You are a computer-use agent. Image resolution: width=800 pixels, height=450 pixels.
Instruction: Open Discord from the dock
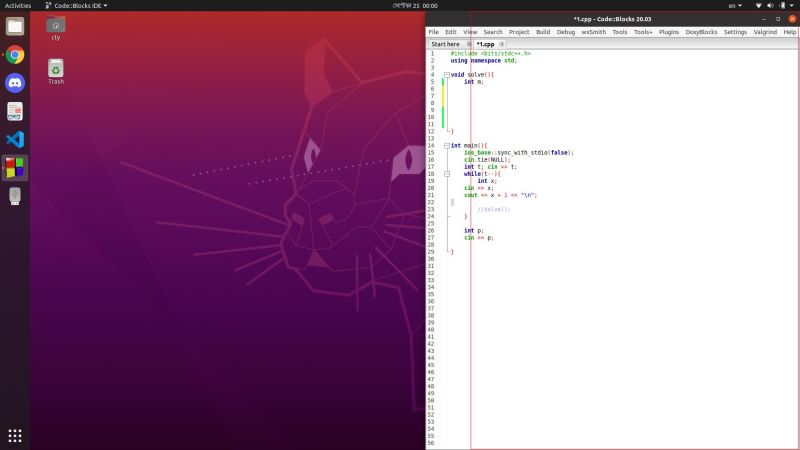click(x=15, y=83)
